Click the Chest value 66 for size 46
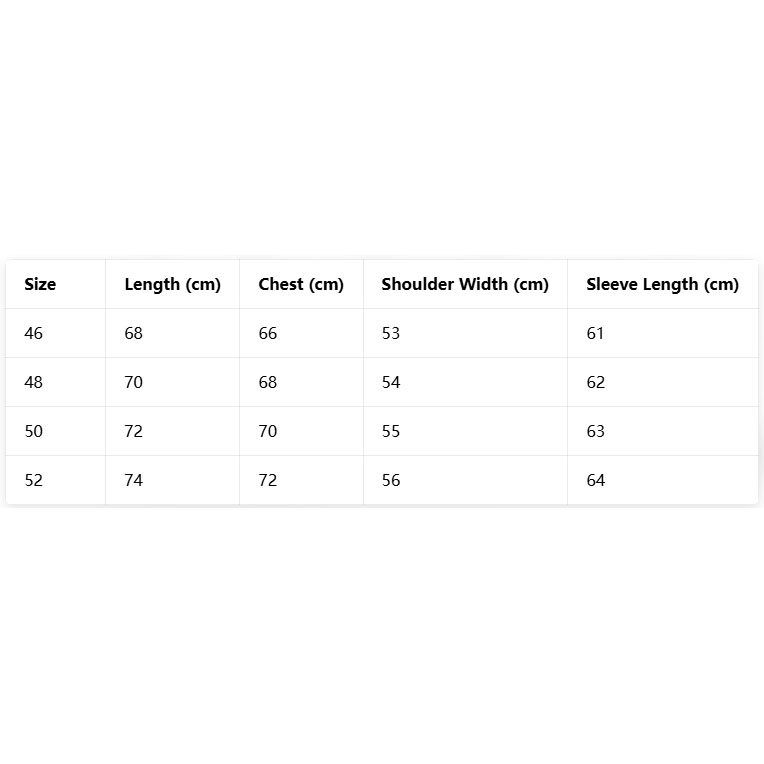 coord(268,333)
